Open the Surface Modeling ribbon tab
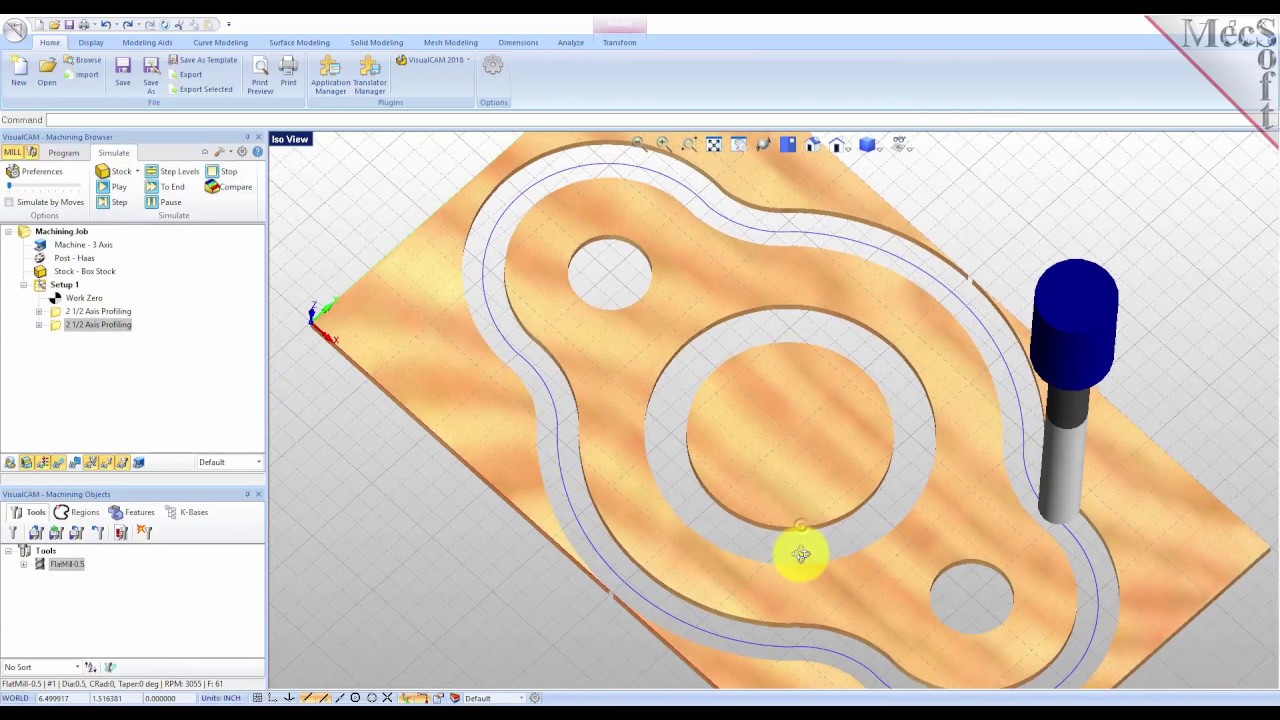This screenshot has width=1280, height=720. coord(299,42)
